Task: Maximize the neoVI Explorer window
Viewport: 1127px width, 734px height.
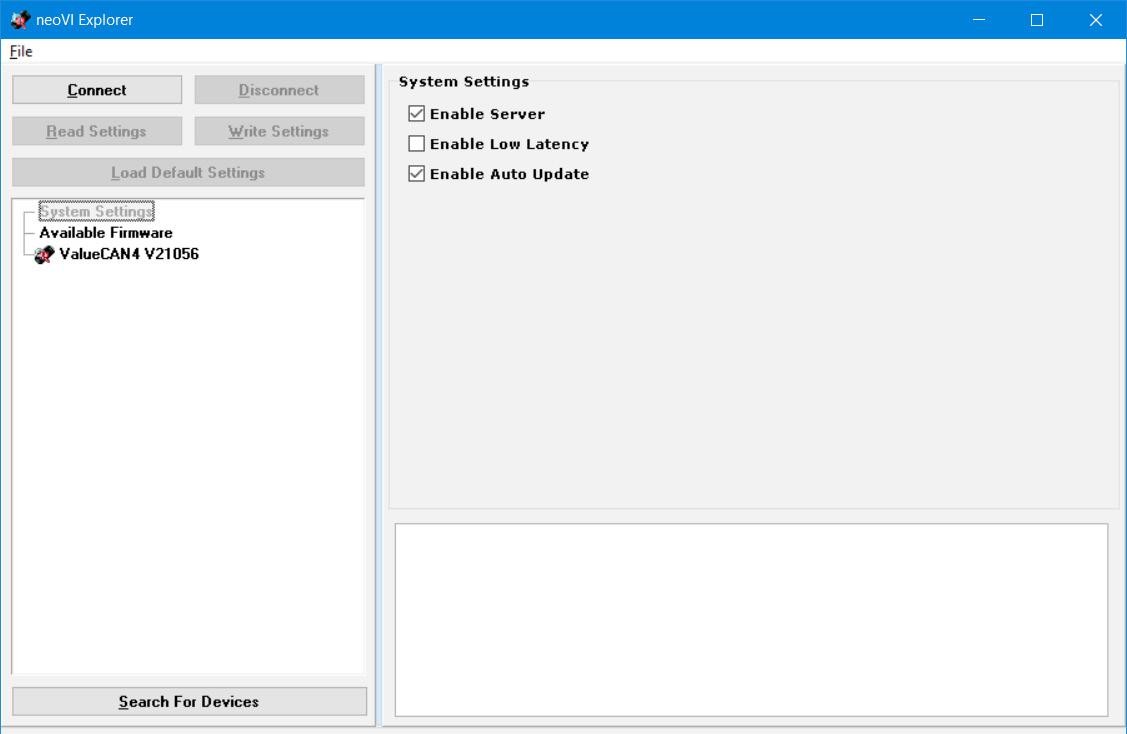Action: coord(1037,20)
